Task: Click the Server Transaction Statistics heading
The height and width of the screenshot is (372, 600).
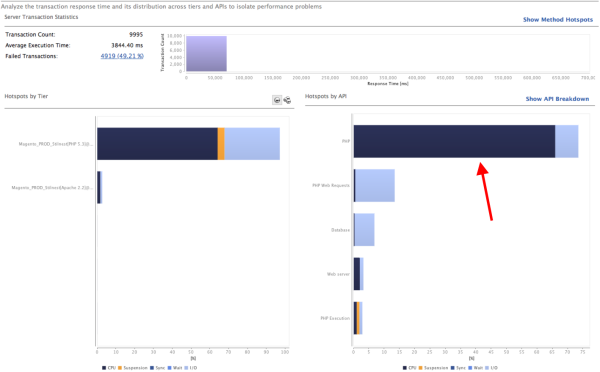Action: click(x=41, y=17)
